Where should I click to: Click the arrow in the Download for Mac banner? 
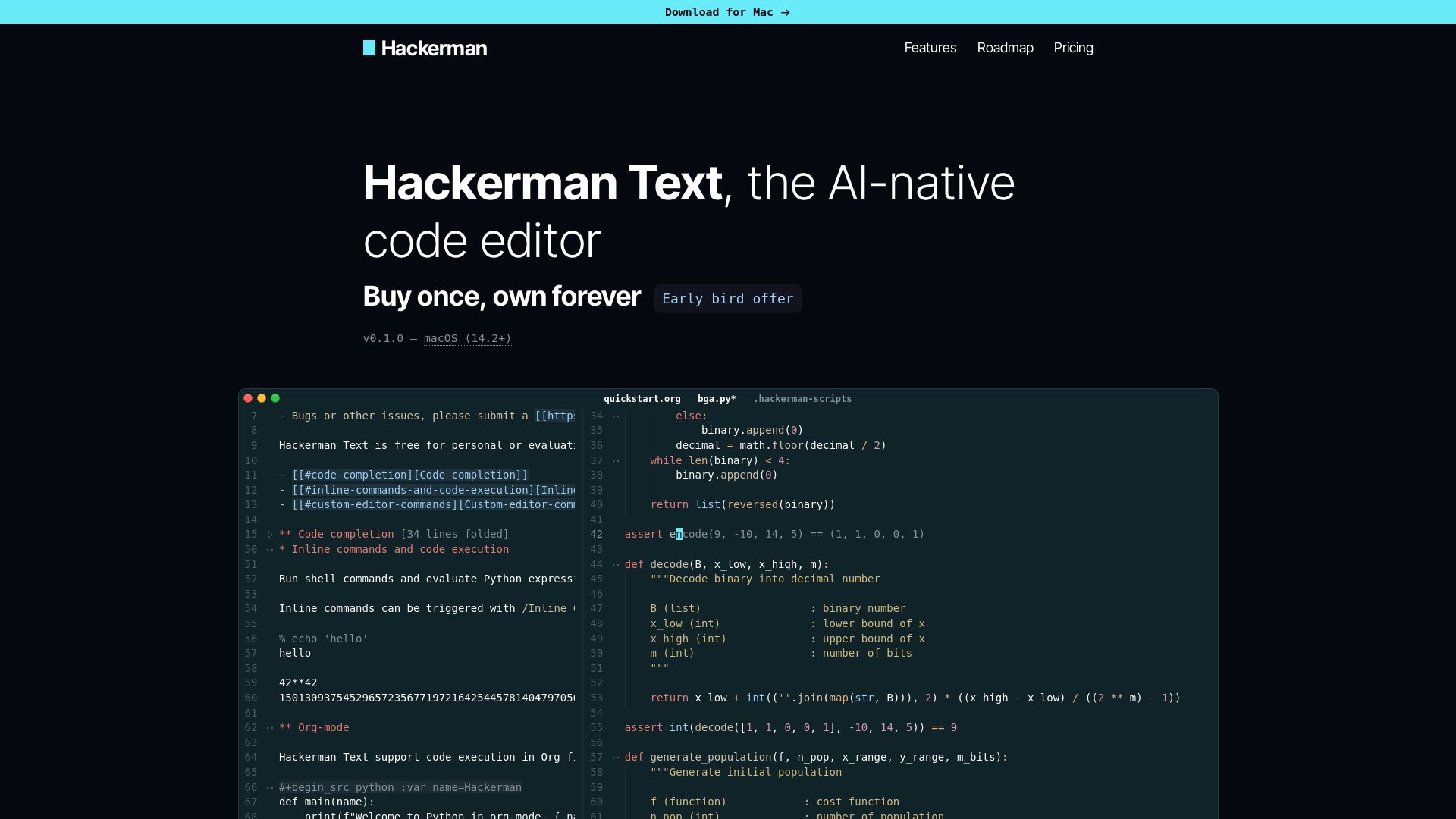pos(786,12)
